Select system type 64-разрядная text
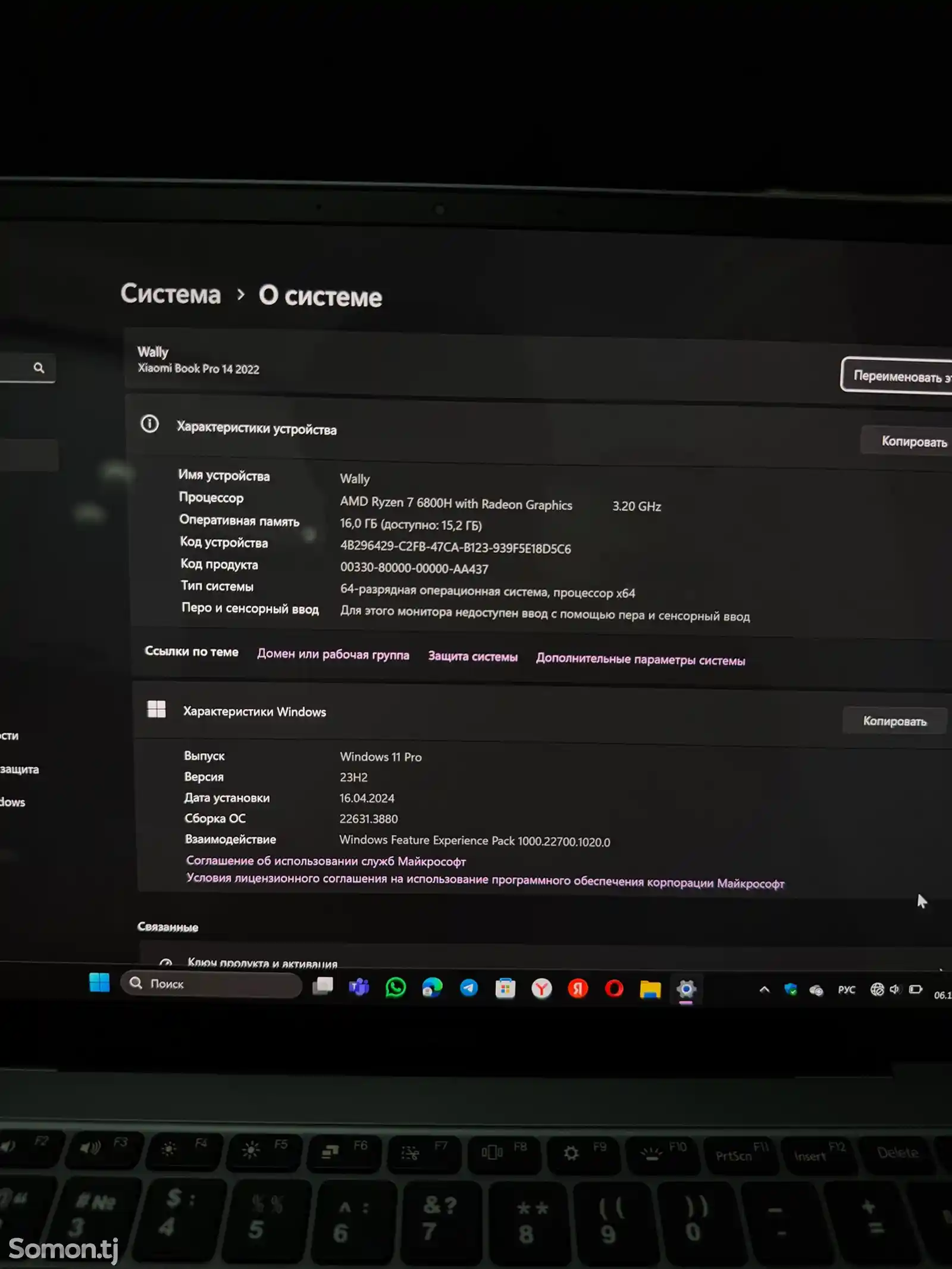Viewport: 952px width, 1269px height. pos(487,591)
